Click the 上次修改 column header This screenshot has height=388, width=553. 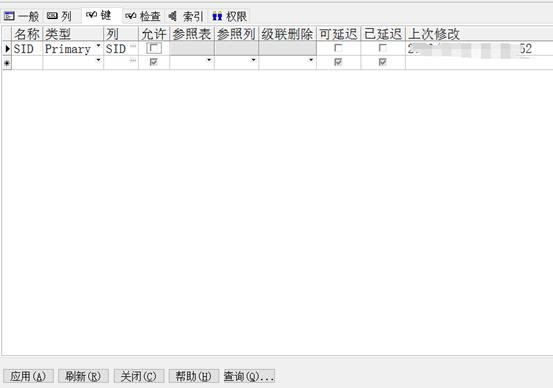point(479,34)
